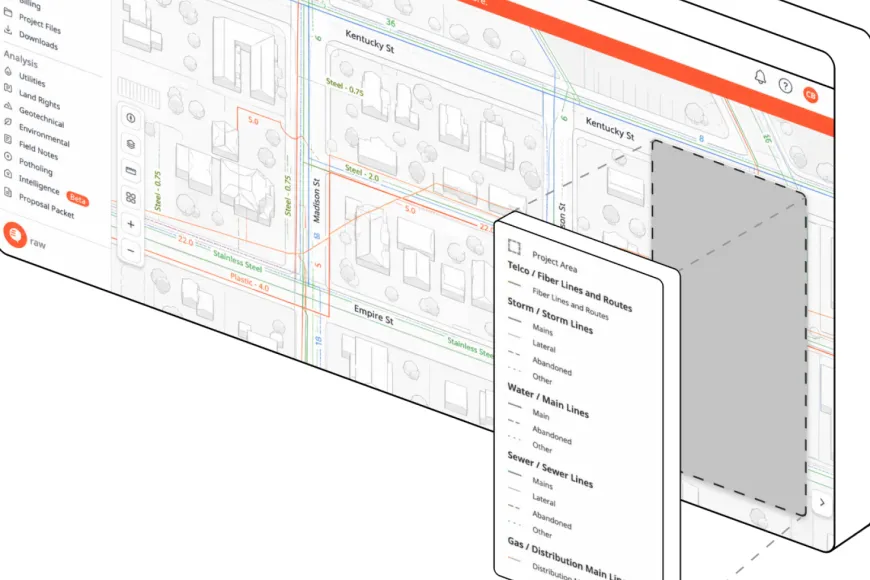
Task: Click the Steel - 2.0 pipe label
Action: [362, 173]
